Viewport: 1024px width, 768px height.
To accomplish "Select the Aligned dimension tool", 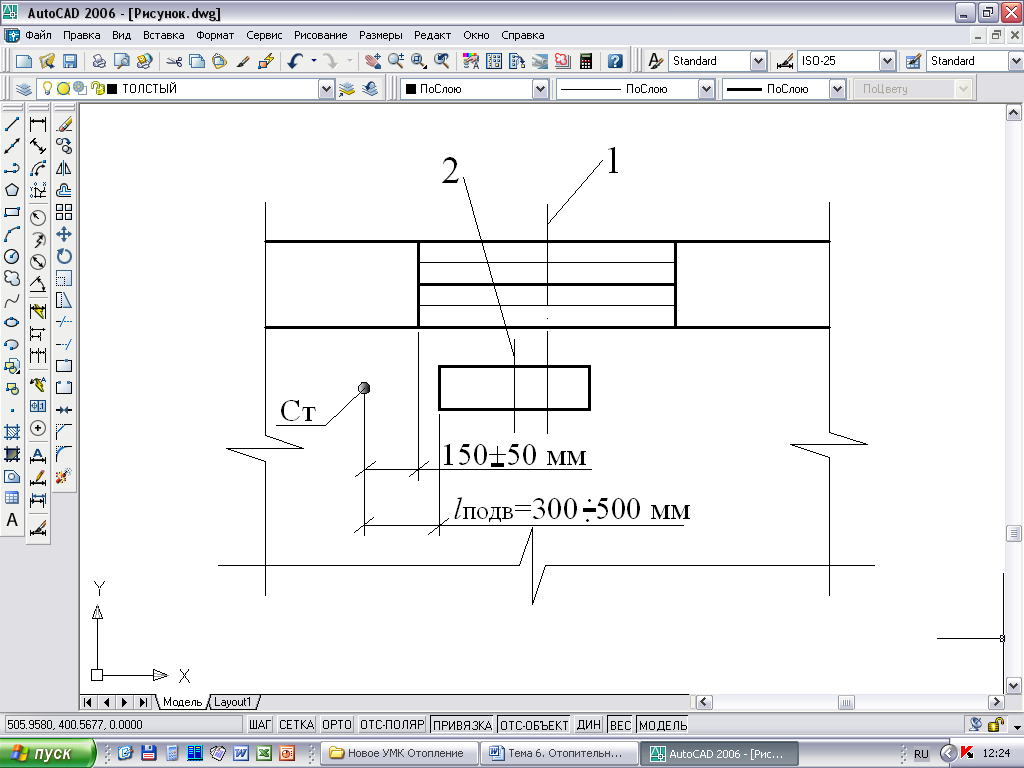I will [x=38, y=146].
